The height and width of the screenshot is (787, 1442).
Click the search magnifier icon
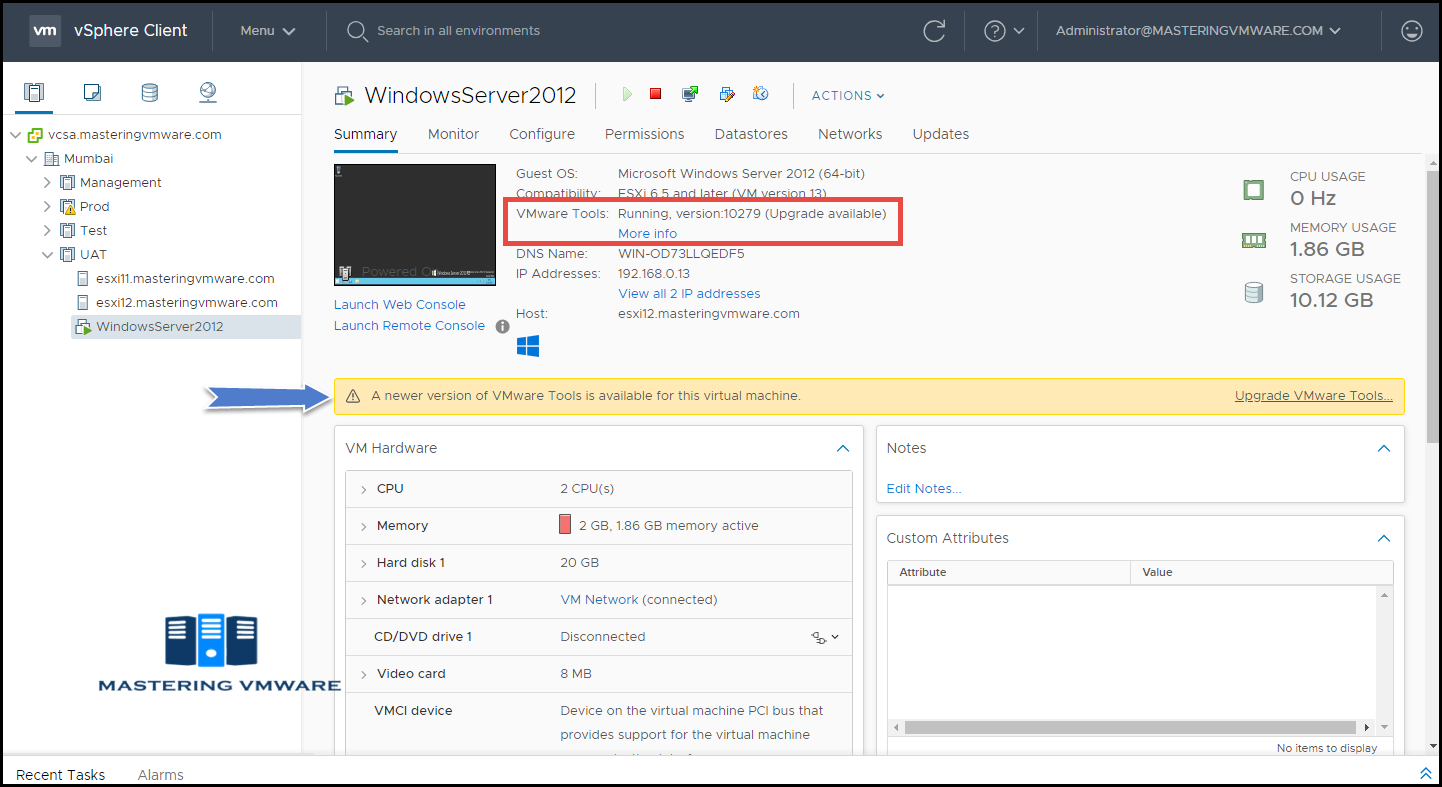coord(357,31)
